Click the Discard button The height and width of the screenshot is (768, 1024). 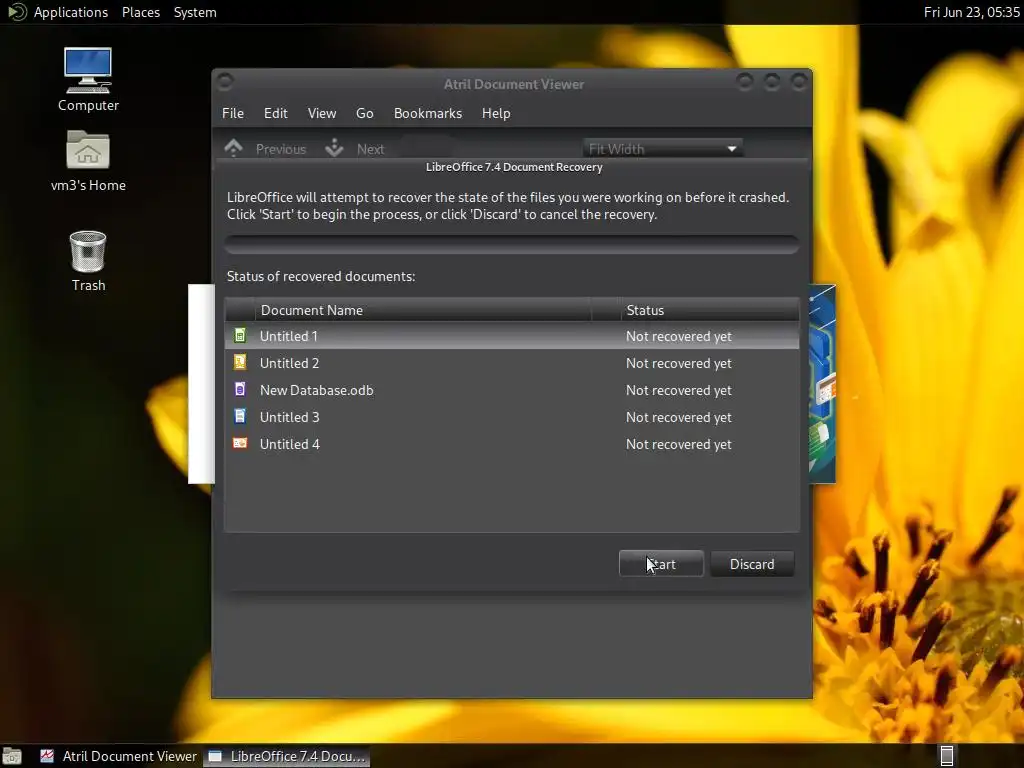[752, 564]
